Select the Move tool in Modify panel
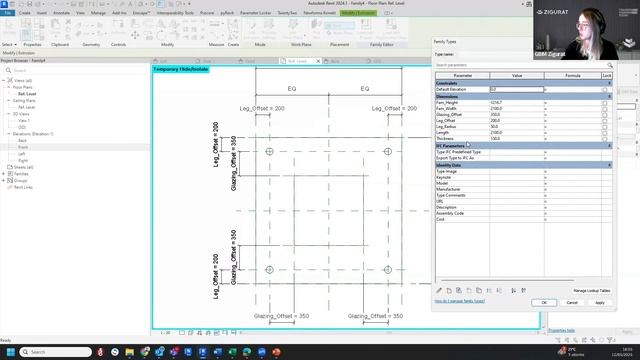The image size is (640, 360). point(135,36)
